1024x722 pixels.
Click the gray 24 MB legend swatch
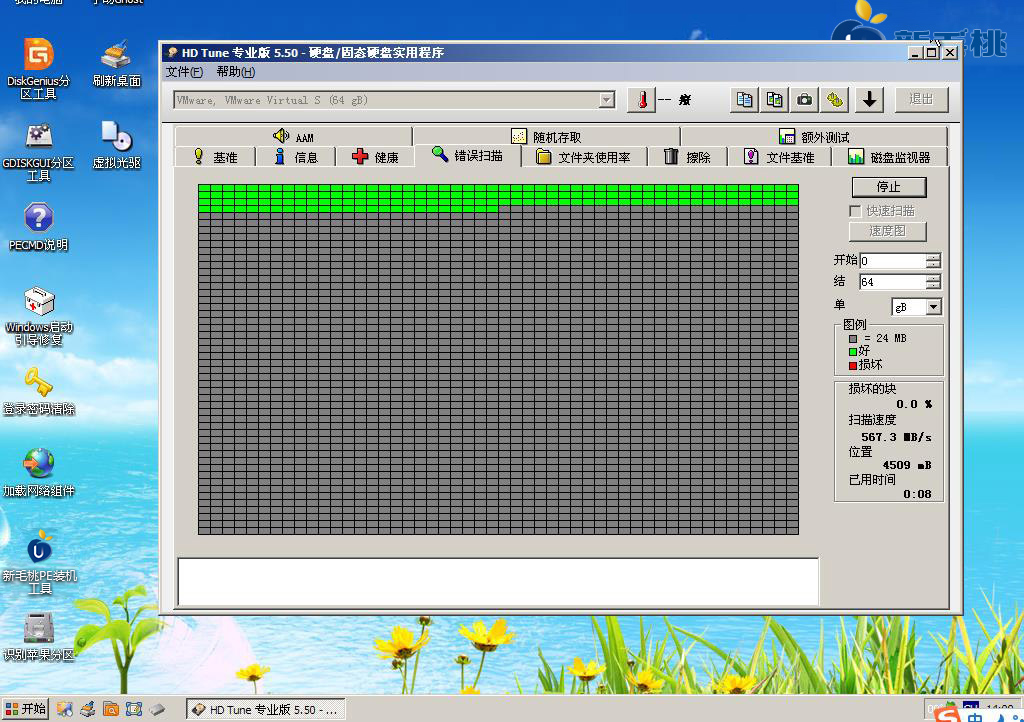(853, 339)
